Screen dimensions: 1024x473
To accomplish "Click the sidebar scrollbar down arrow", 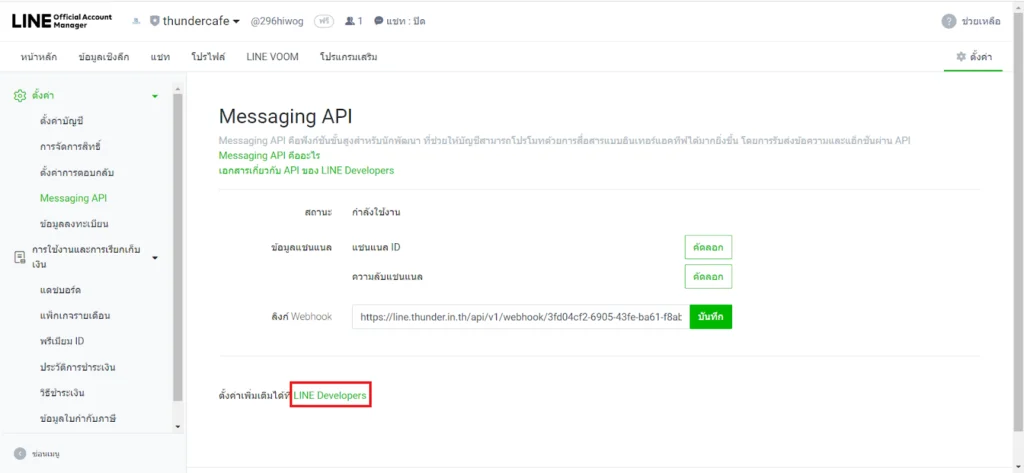I will pyautogui.click(x=178, y=427).
